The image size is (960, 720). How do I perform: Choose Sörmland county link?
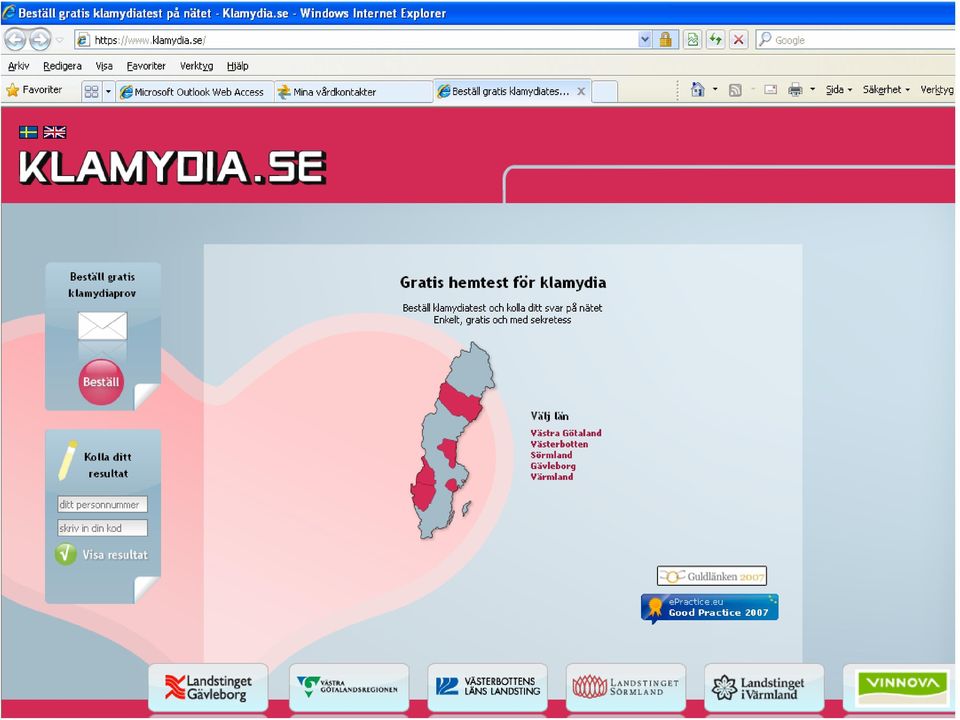point(551,455)
